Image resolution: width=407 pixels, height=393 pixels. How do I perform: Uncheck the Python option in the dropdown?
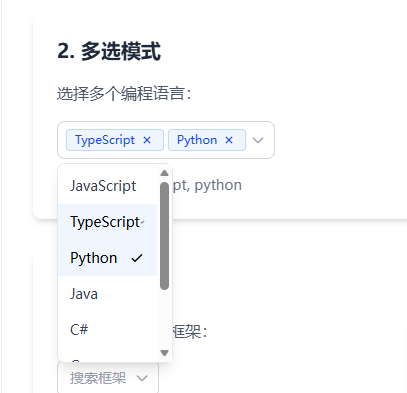click(107, 258)
